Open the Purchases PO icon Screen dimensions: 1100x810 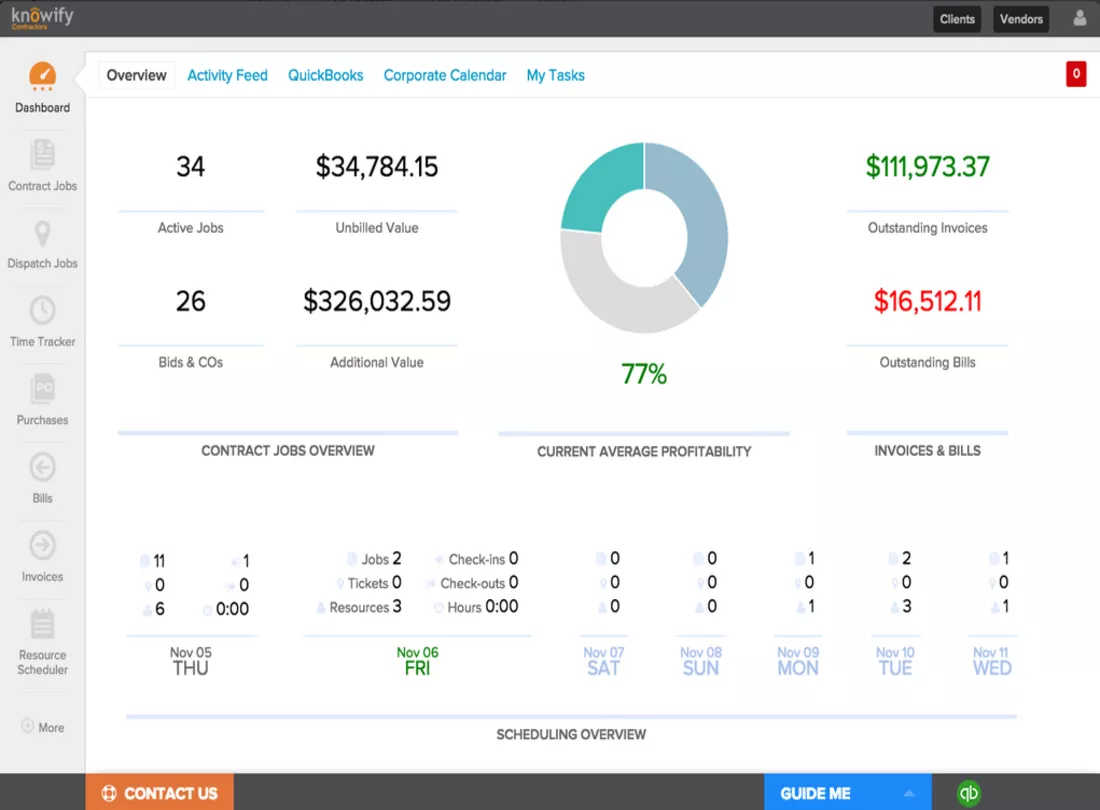[x=42, y=389]
